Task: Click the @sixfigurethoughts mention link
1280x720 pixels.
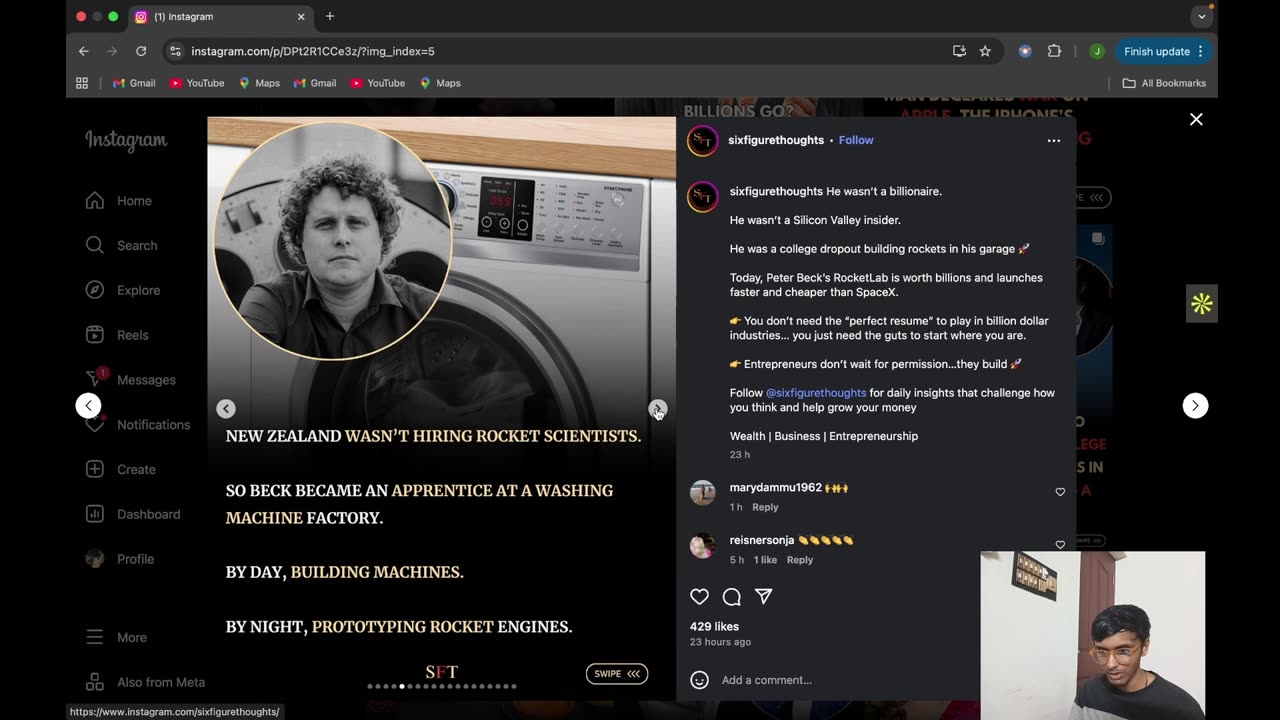Action: pos(816,393)
